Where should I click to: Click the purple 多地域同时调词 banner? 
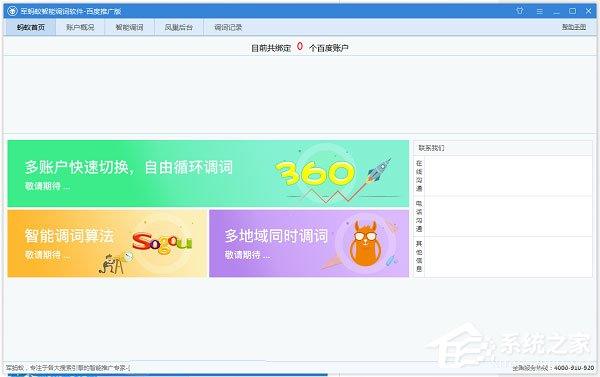tap(309, 243)
